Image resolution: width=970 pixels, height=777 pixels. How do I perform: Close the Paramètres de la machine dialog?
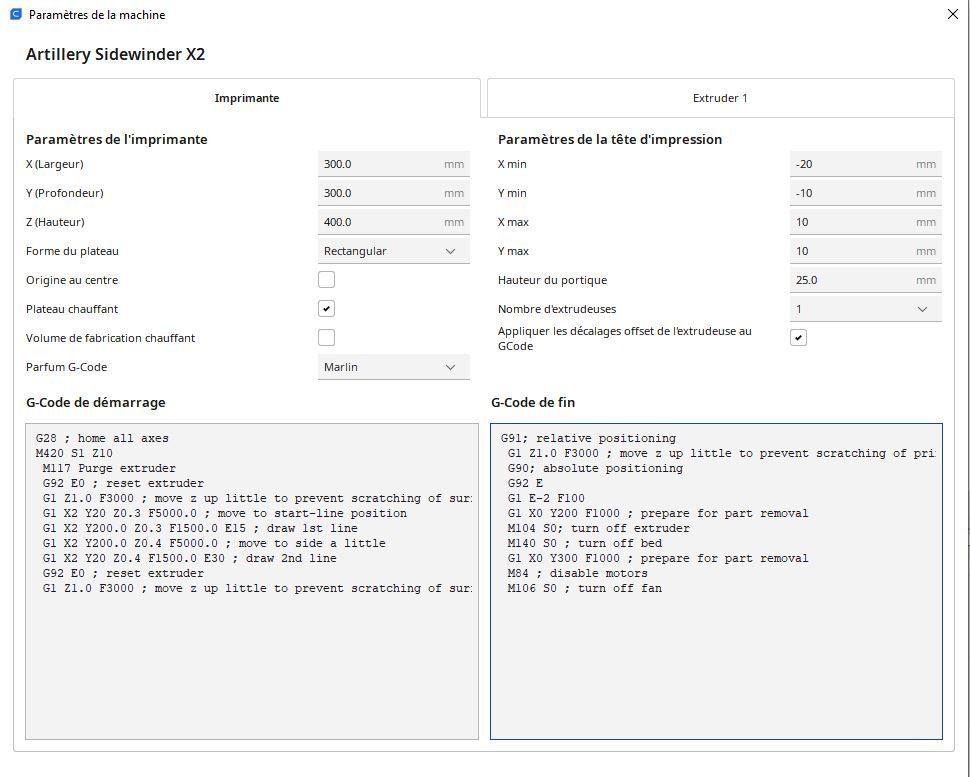953,14
